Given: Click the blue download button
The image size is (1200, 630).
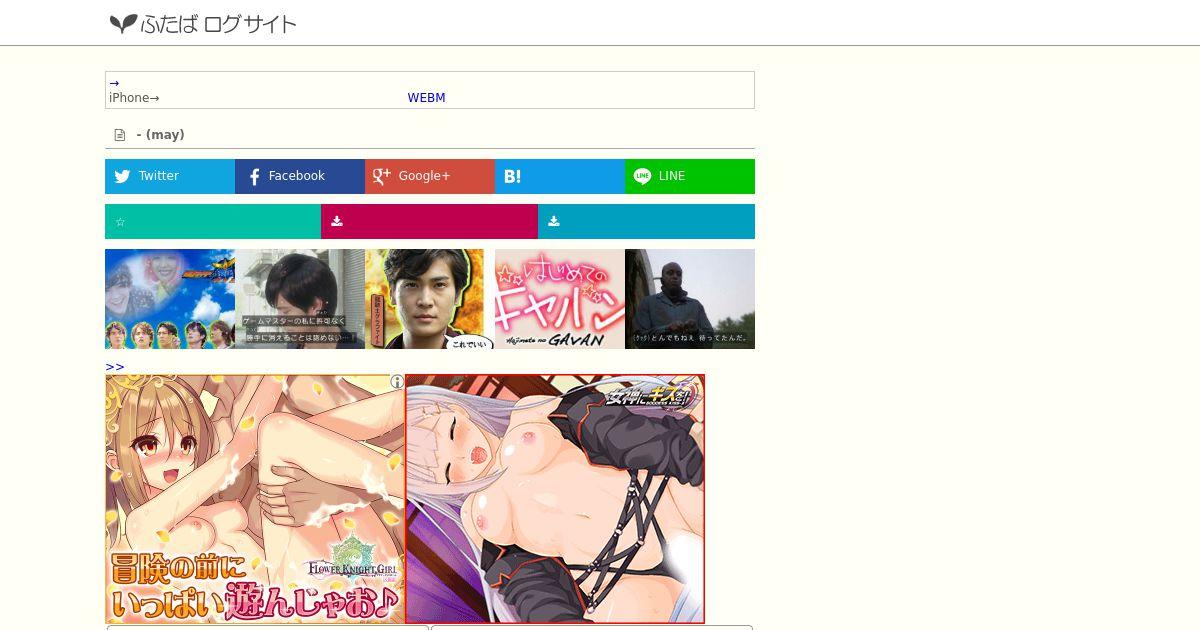Looking at the screenshot, I should click(646, 222).
